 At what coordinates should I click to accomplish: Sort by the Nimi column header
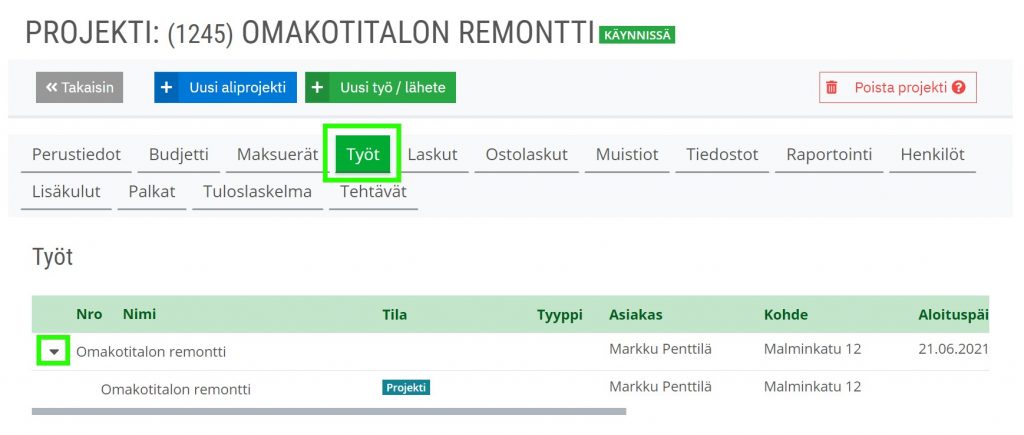click(x=139, y=314)
